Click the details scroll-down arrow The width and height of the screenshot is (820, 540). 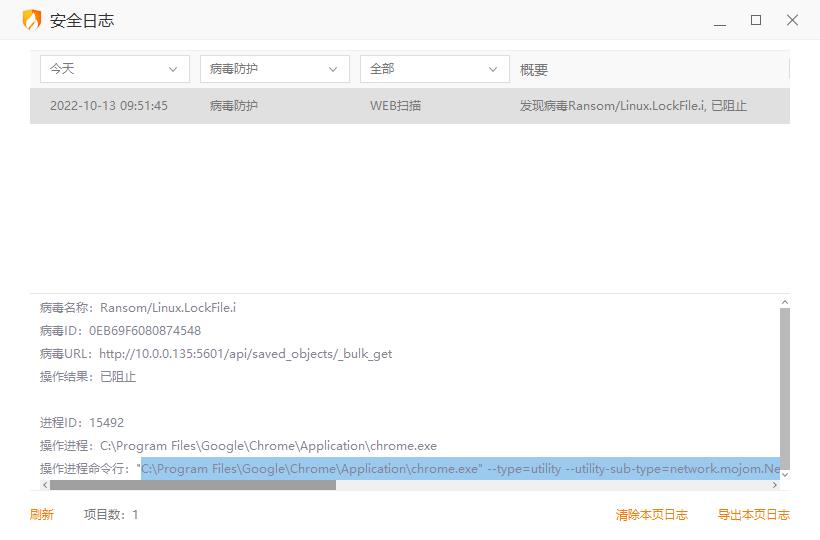tap(784, 475)
